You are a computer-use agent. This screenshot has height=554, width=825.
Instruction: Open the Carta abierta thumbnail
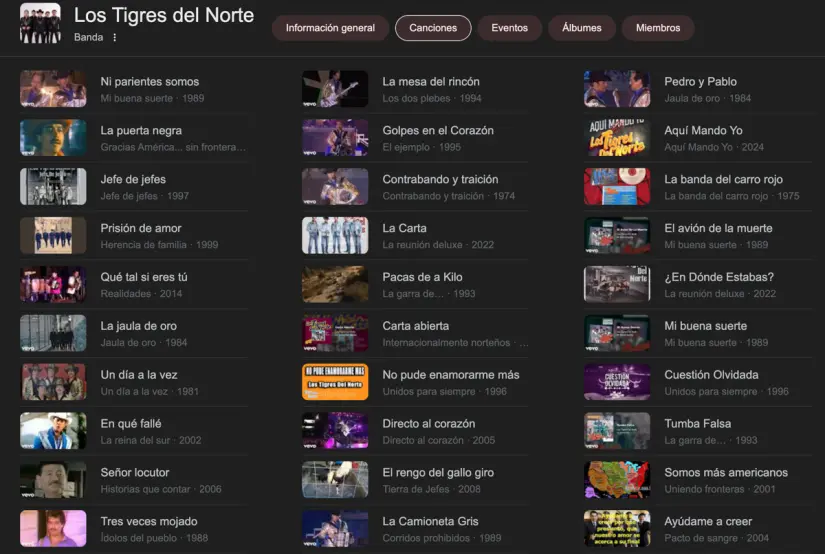(335, 334)
